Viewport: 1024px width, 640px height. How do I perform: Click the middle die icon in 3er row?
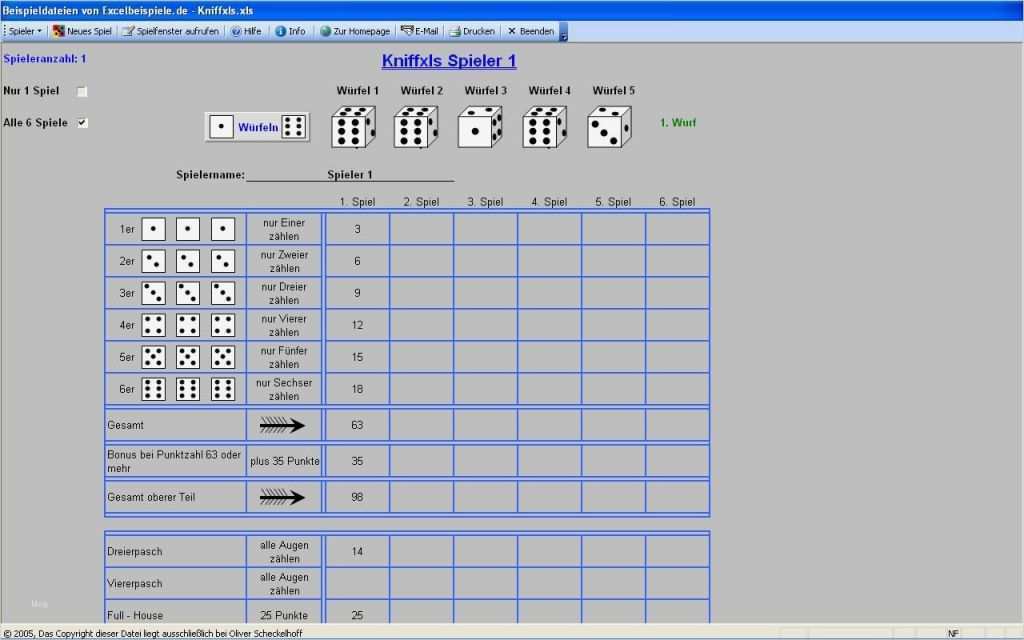point(188,293)
